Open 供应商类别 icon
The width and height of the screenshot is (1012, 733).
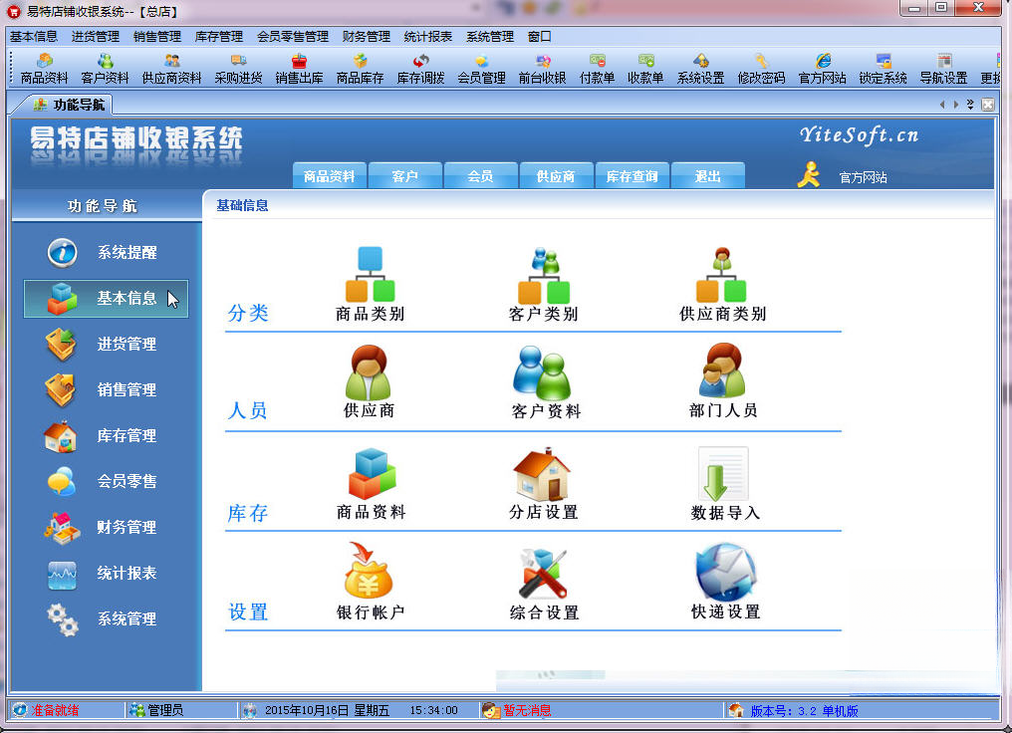722,284
